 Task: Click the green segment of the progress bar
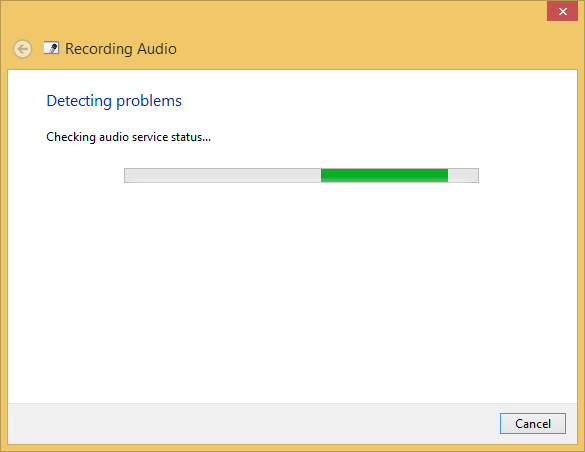(x=384, y=175)
